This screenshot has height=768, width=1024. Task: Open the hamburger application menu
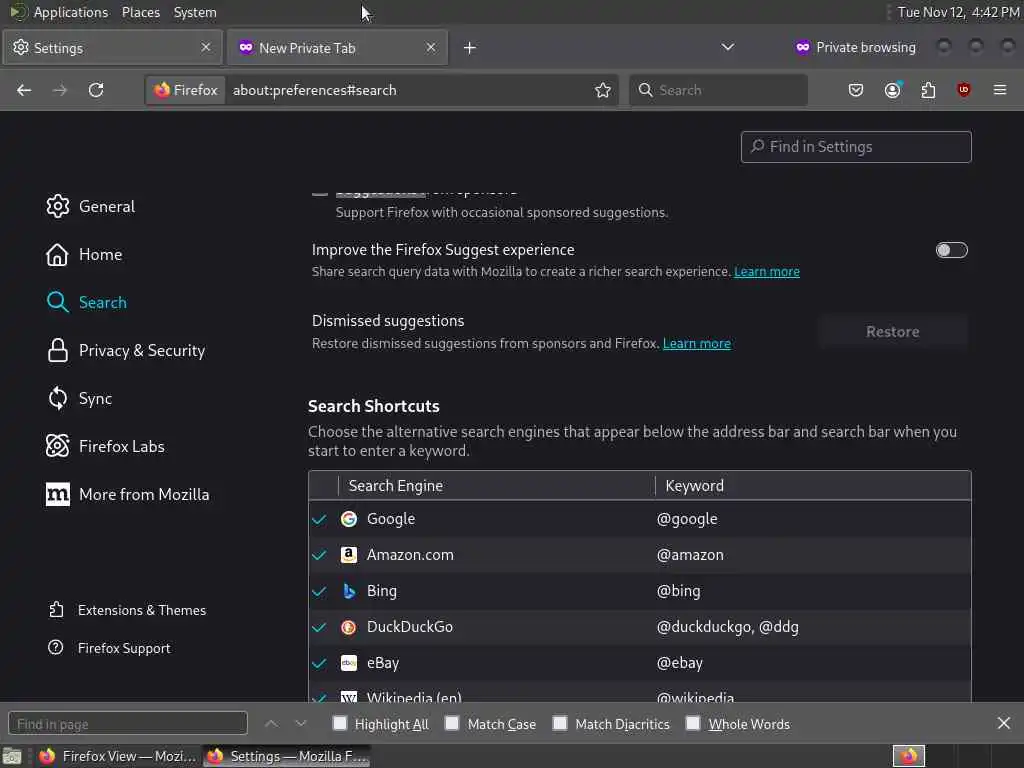(x=1000, y=90)
